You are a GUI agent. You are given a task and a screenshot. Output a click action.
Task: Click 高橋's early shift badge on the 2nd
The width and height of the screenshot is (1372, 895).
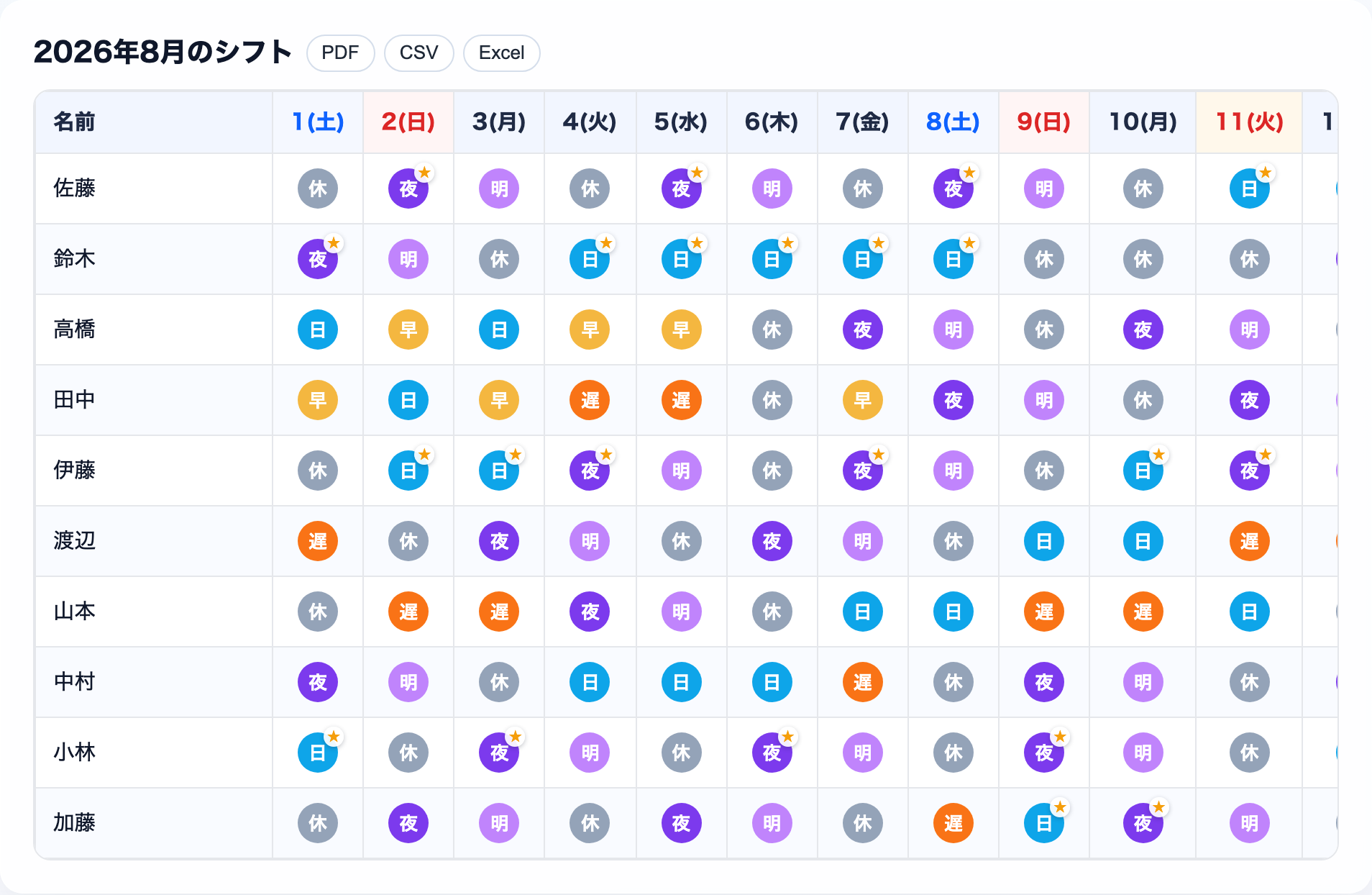pos(408,330)
